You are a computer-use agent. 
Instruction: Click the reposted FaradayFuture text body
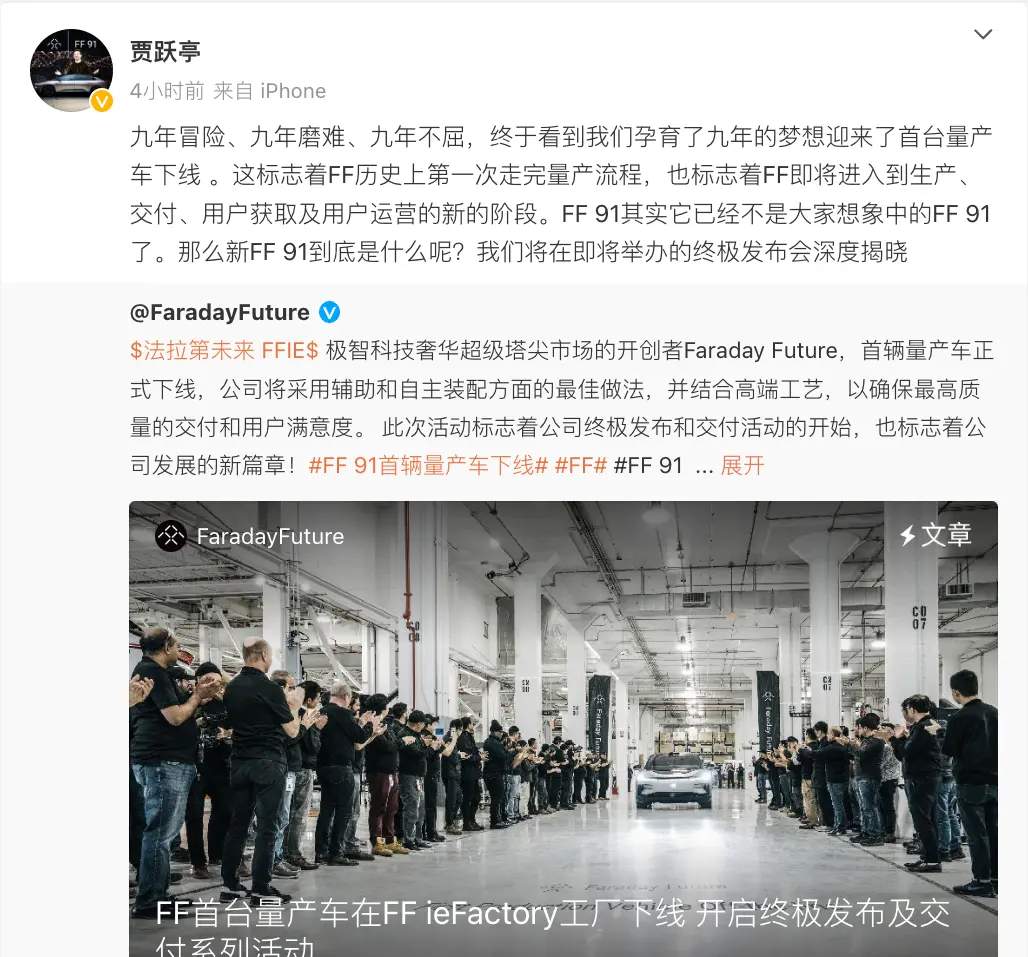point(561,408)
